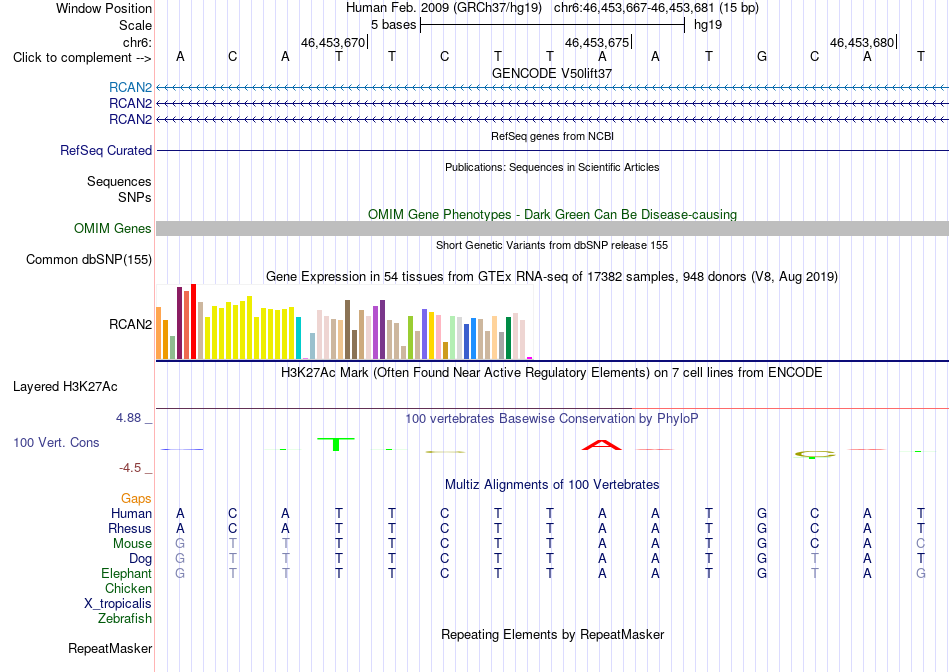
Task: Open the Layered H3K27Ac track label
Action: pos(65,387)
